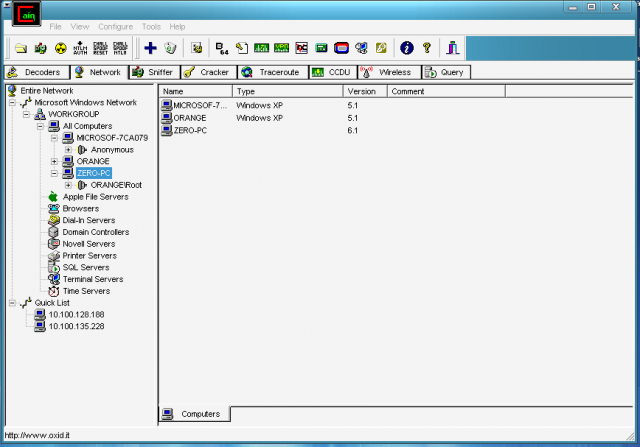The image size is (640, 447).
Task: Click the NTLM AUTH toolbar icon
Action: point(80,48)
